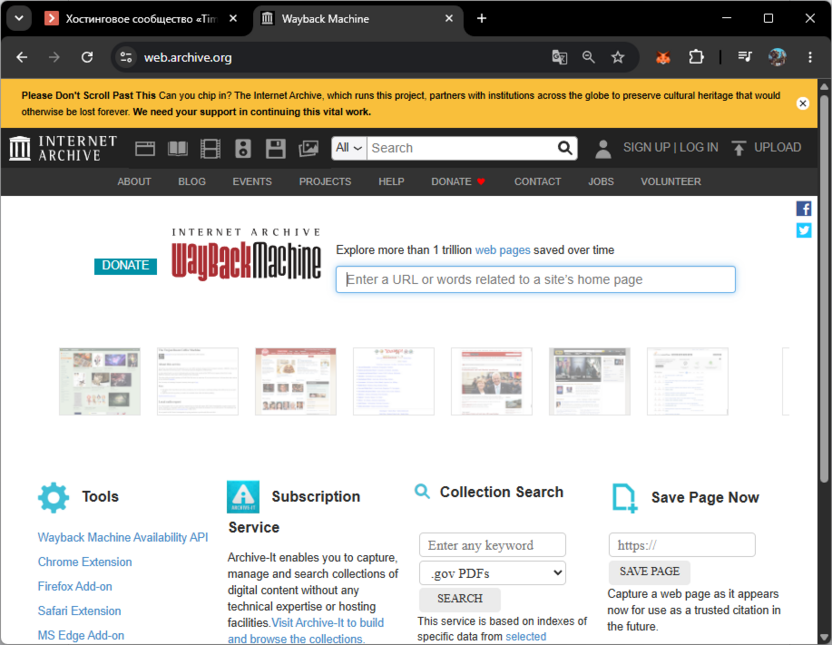Open the Firefox Add-on link
The height and width of the screenshot is (645, 832).
[x=75, y=586]
